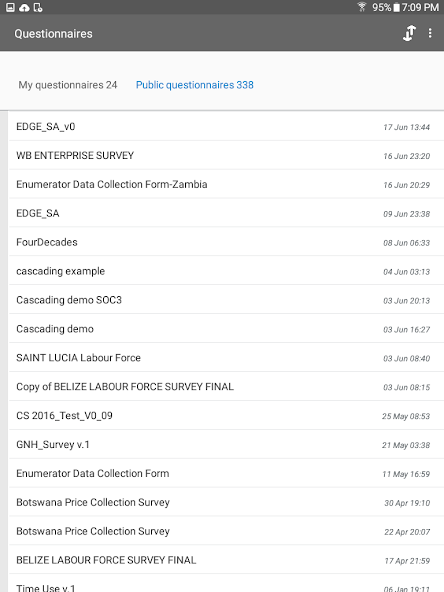
Task: Select Enumerator Data Collection Form-Zambia
Action: 227,184
